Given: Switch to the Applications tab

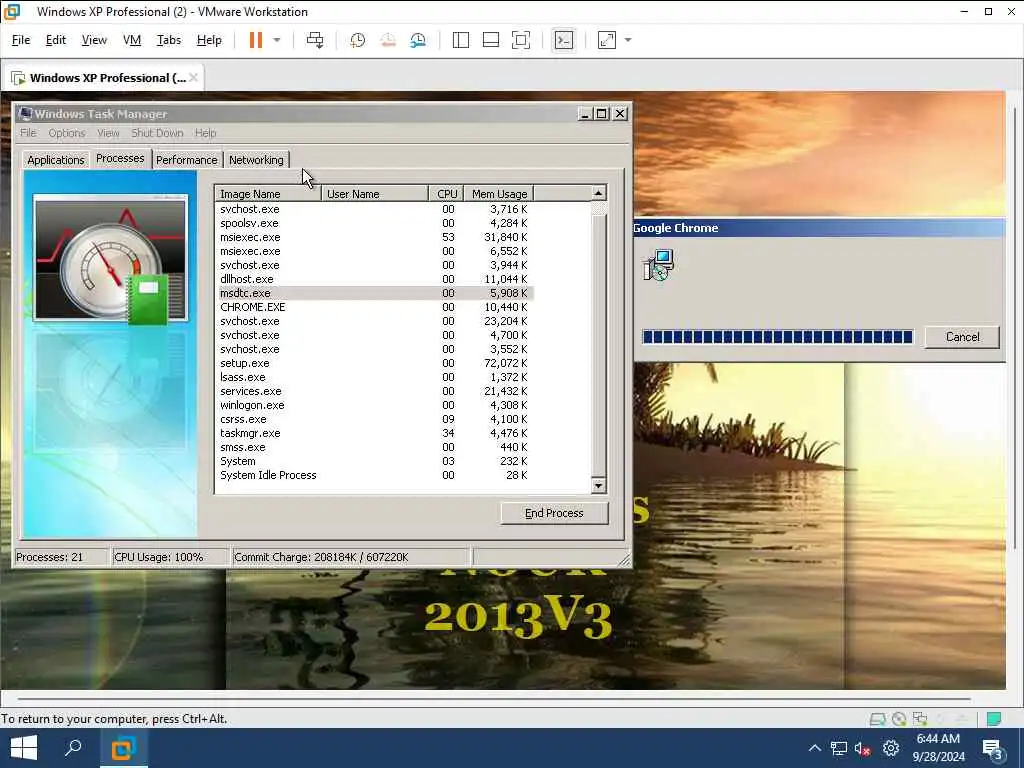Looking at the screenshot, I should (x=56, y=160).
